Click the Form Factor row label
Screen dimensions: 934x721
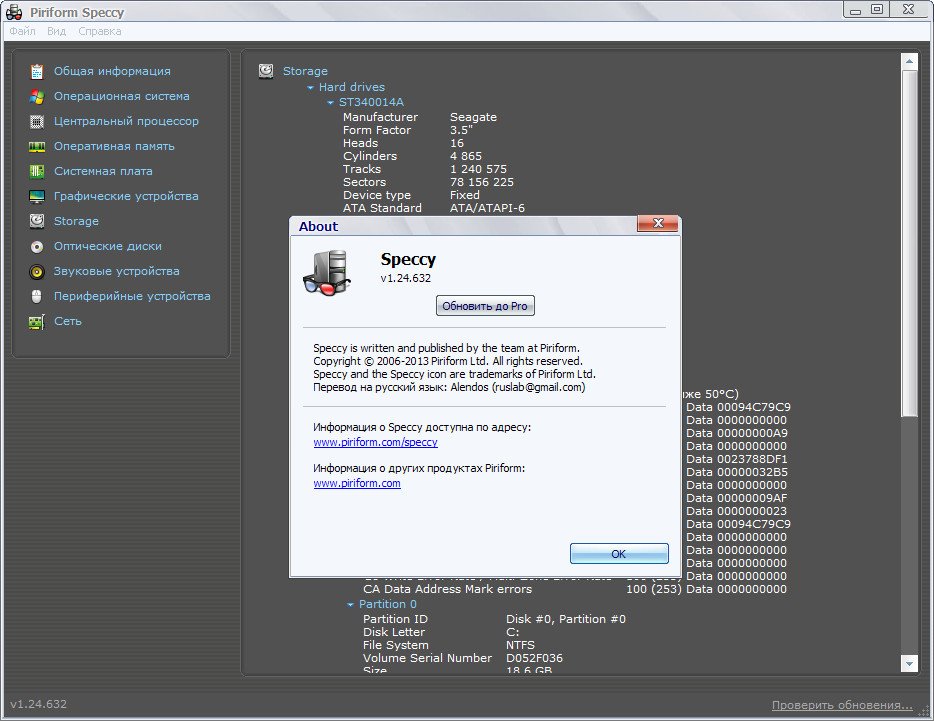tap(376, 130)
